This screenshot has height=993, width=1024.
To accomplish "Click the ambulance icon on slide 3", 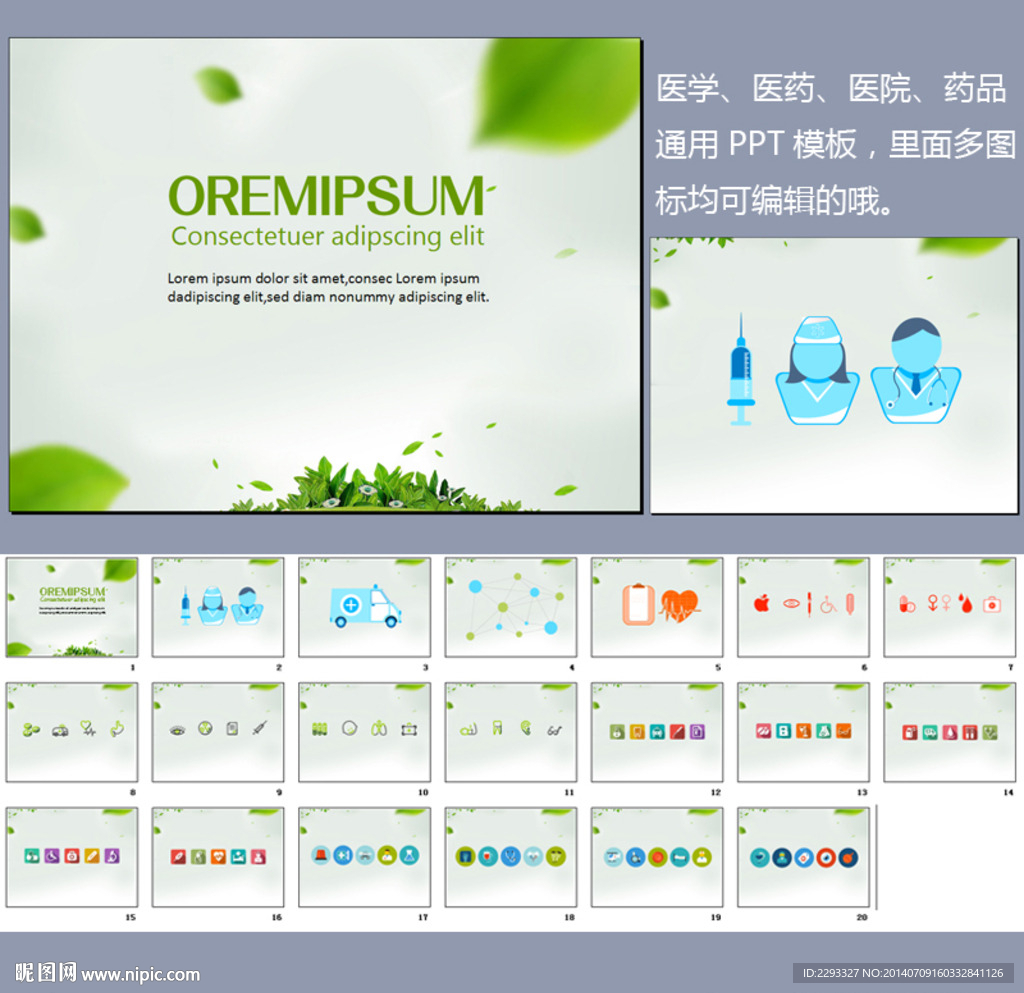I will point(365,606).
